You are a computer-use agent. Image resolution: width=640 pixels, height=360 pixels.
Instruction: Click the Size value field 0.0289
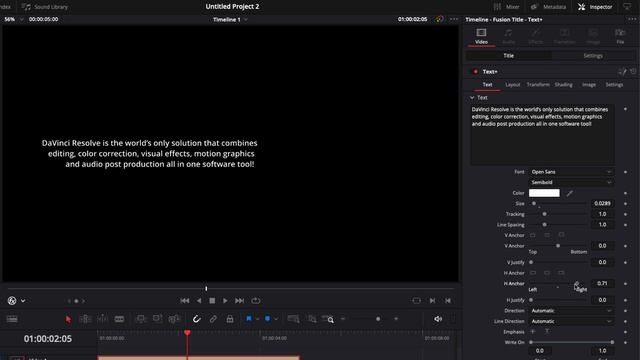pos(602,203)
